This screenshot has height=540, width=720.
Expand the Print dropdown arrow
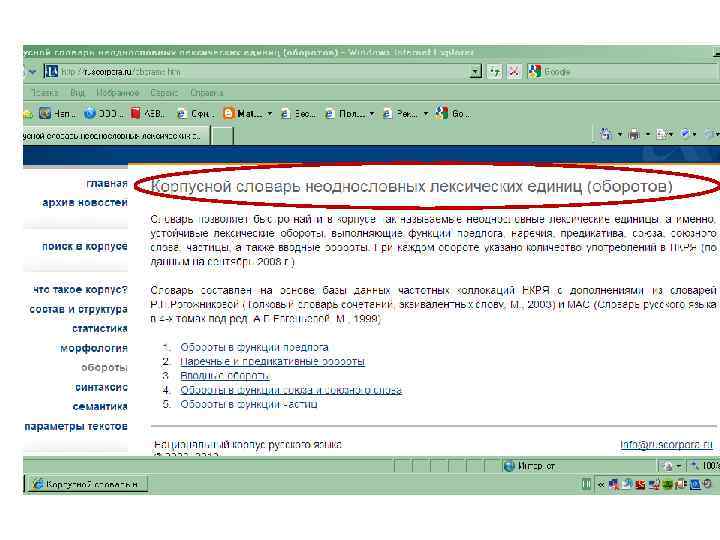647,135
